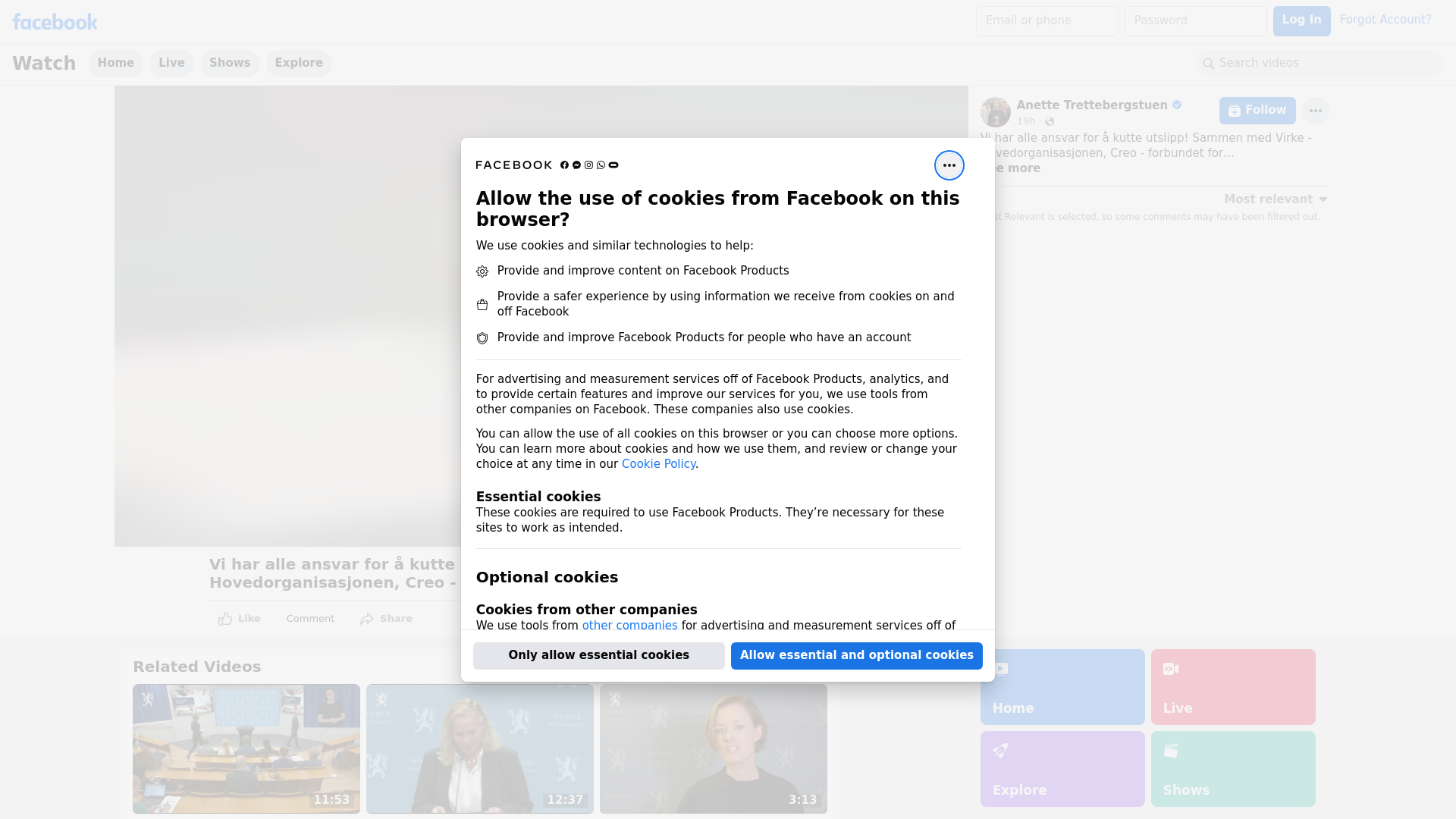1456x819 pixels.
Task: Click the Oculus icon in dialog header
Action: (x=613, y=165)
